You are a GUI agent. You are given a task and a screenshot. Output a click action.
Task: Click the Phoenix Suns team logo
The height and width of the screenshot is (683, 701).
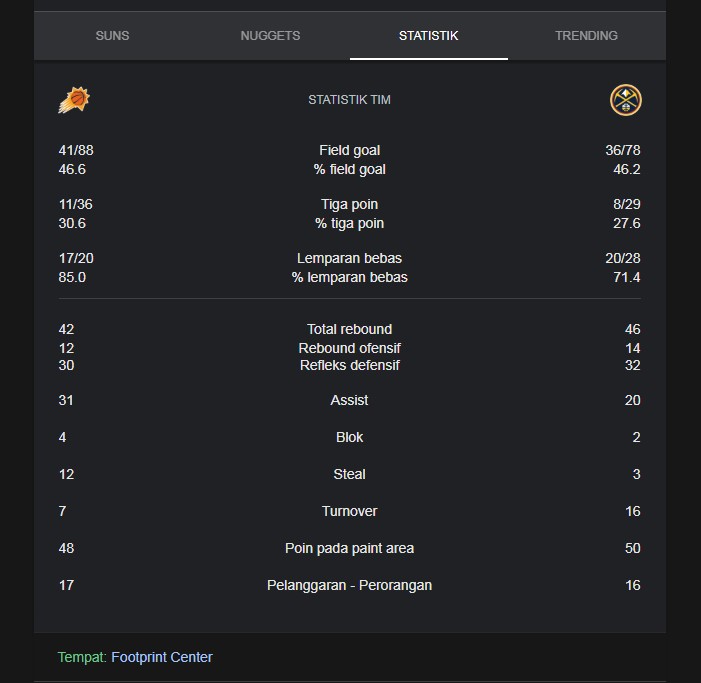(x=74, y=100)
